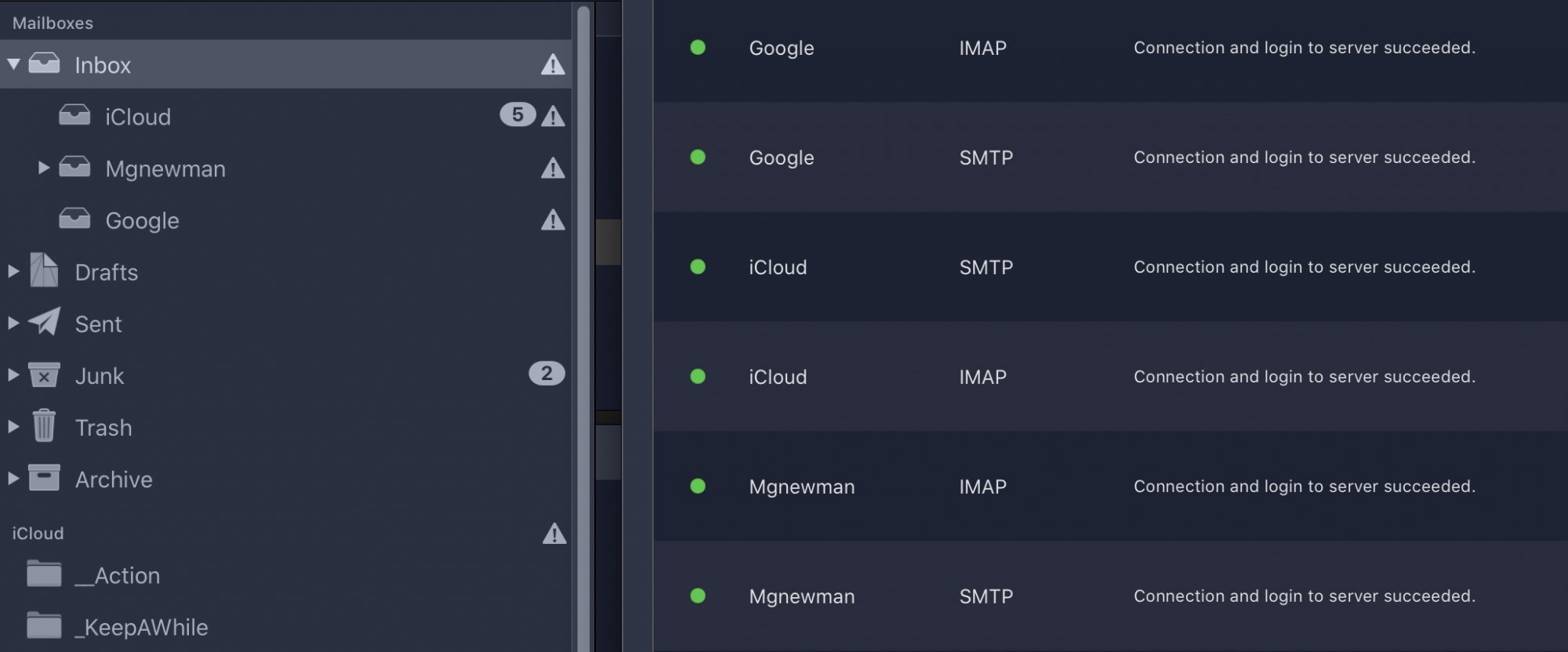Image resolution: width=1568 pixels, height=652 pixels.
Task: Click the unread badge 5 on iCloud
Action: tap(517, 114)
